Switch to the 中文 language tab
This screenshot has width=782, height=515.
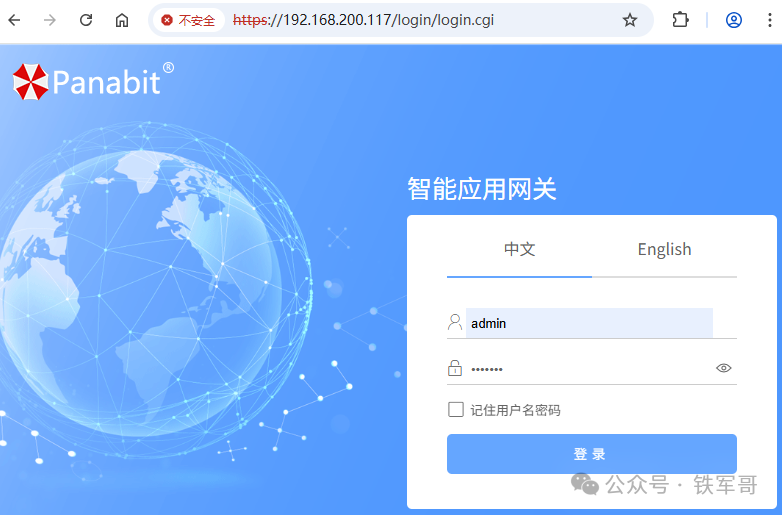click(519, 249)
